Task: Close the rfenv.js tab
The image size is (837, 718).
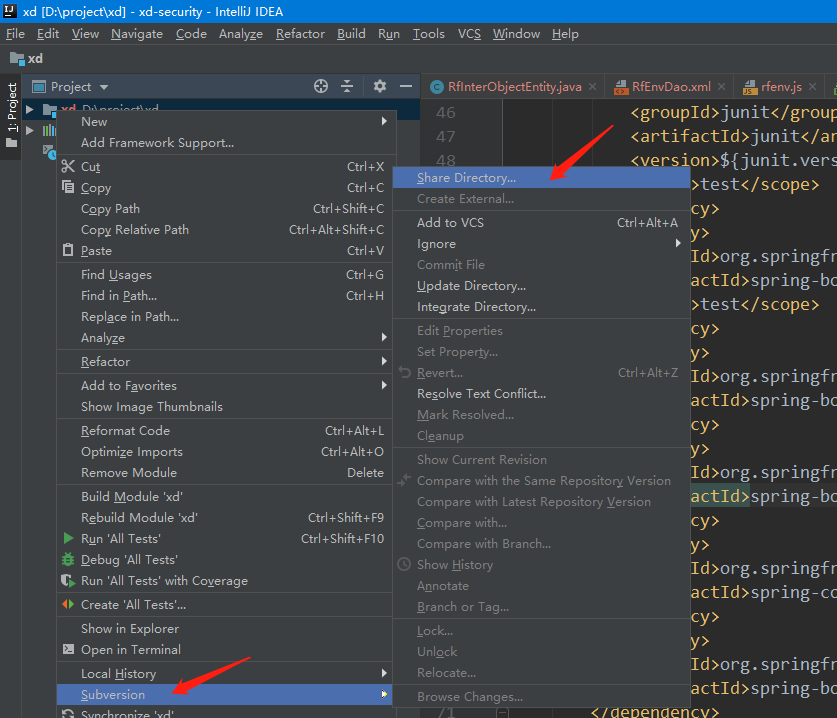Action: (x=812, y=86)
